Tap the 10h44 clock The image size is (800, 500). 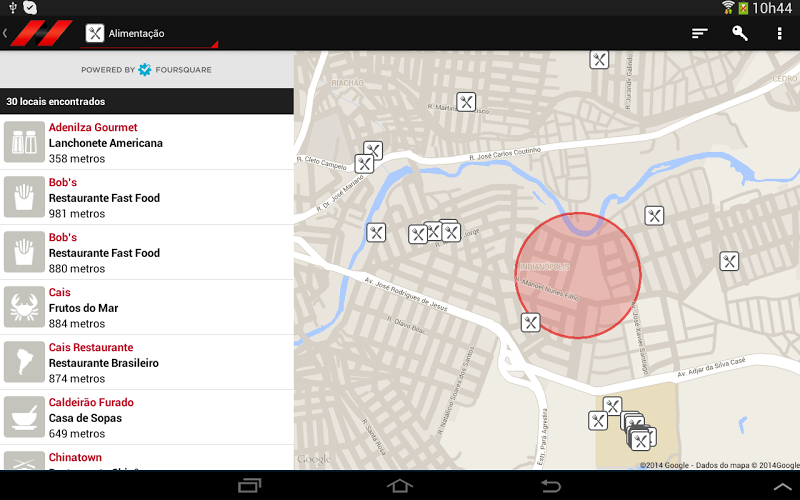tap(772, 8)
